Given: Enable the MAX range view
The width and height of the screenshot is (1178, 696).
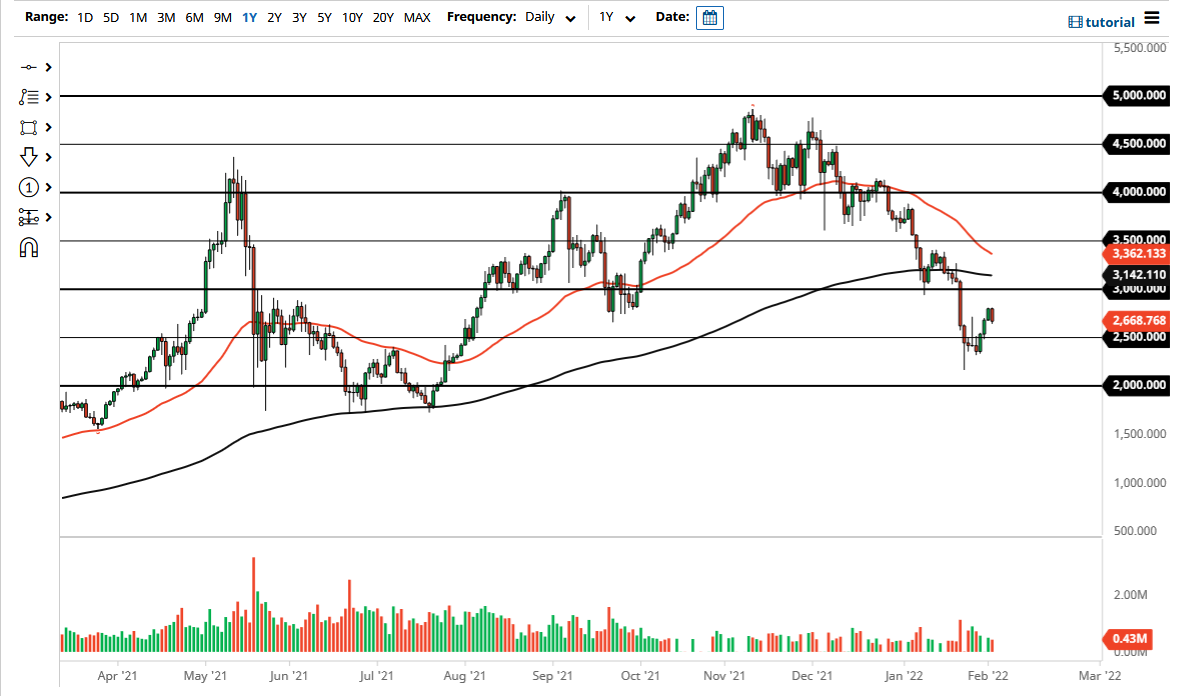Looking at the screenshot, I should (417, 17).
